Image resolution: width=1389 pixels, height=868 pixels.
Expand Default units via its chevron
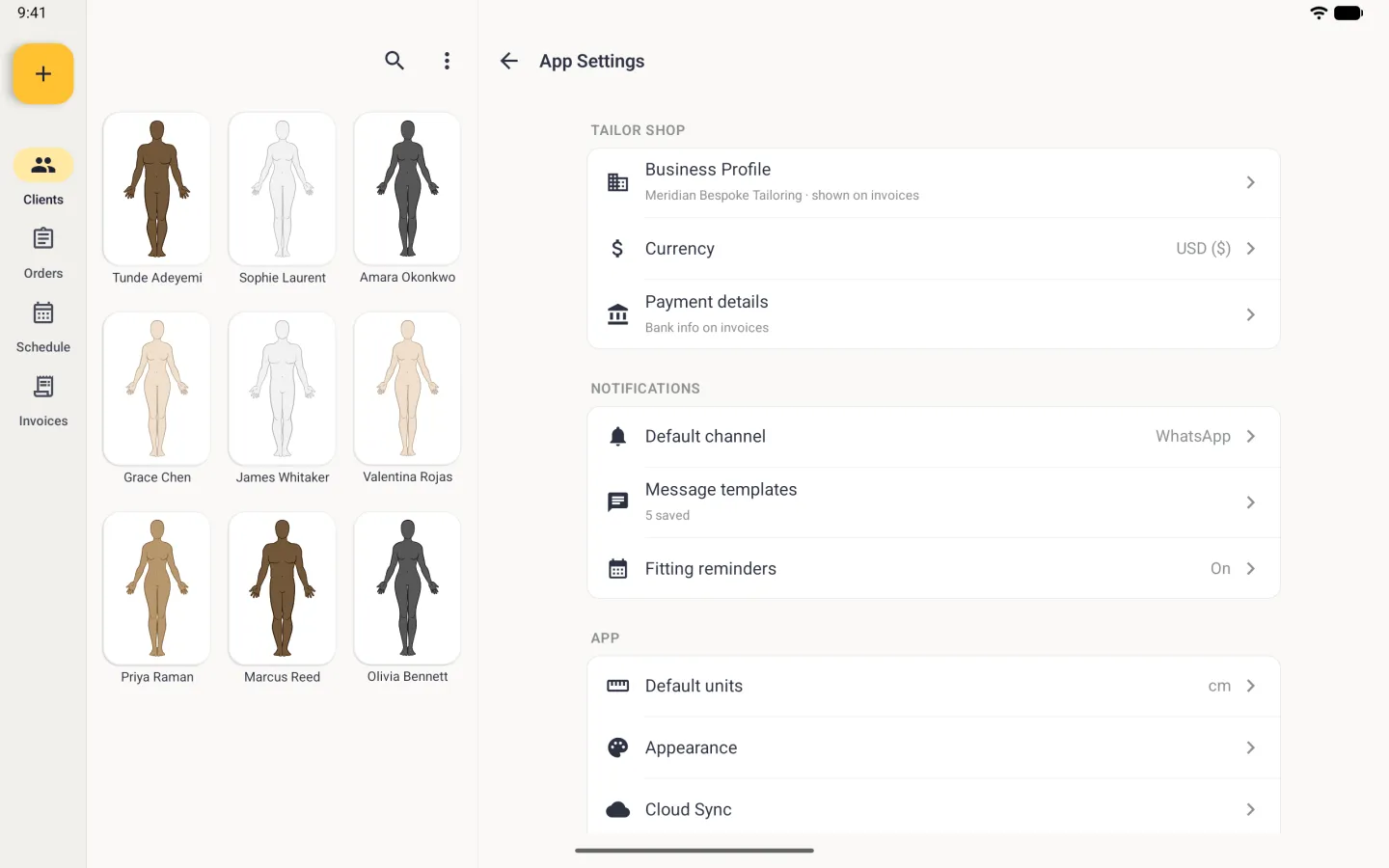click(1250, 686)
